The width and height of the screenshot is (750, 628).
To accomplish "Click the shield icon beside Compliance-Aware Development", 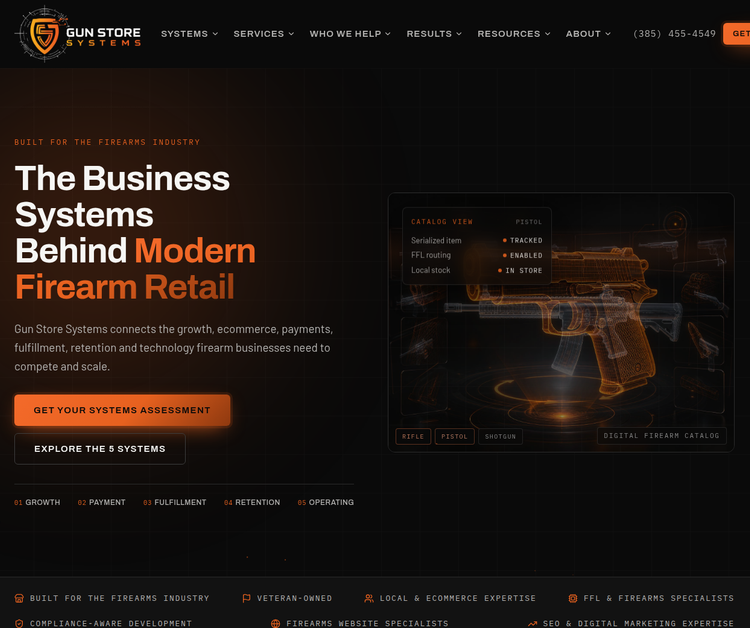I will coord(19,624).
